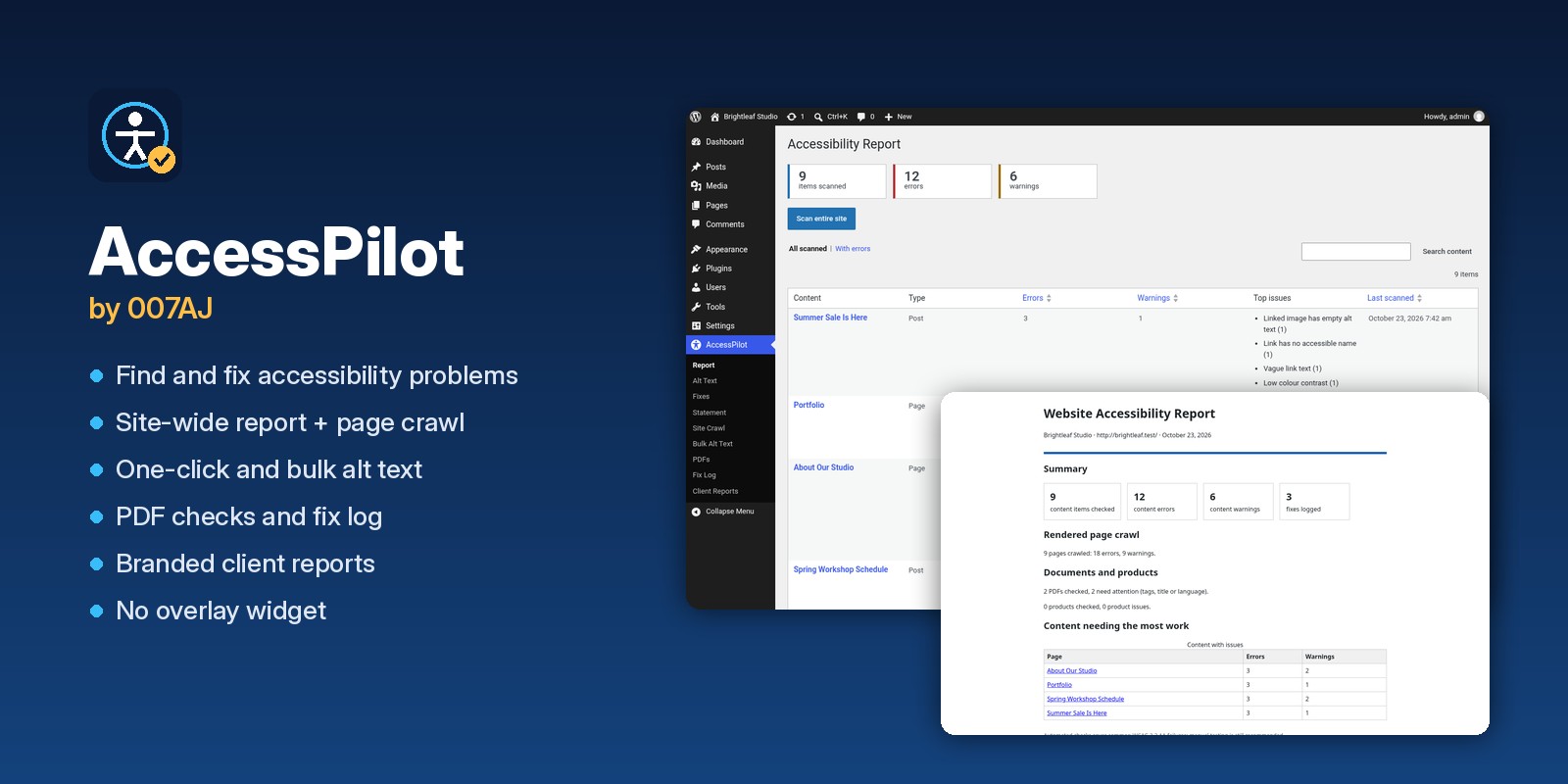Click the admin user avatar

pyautogui.click(x=1479, y=117)
